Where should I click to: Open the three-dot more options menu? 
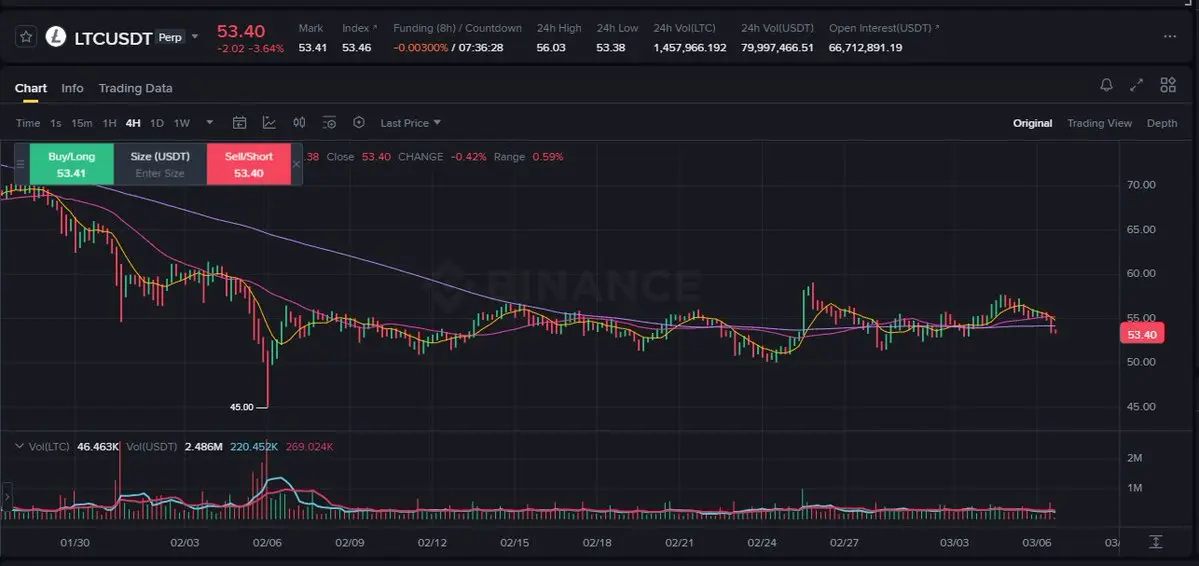(1170, 37)
